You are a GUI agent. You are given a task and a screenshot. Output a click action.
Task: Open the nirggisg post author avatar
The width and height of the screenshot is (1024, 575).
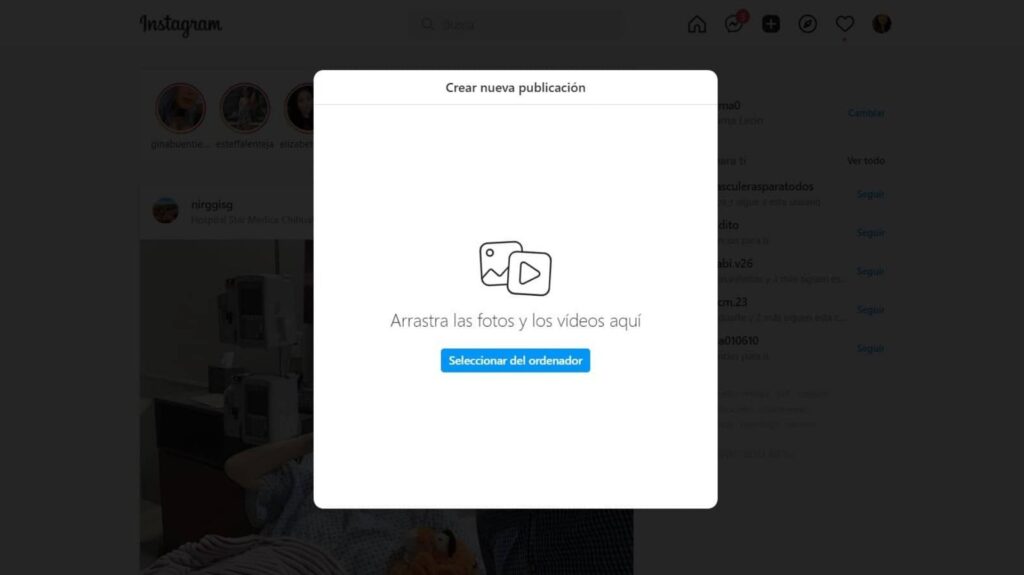tap(165, 211)
